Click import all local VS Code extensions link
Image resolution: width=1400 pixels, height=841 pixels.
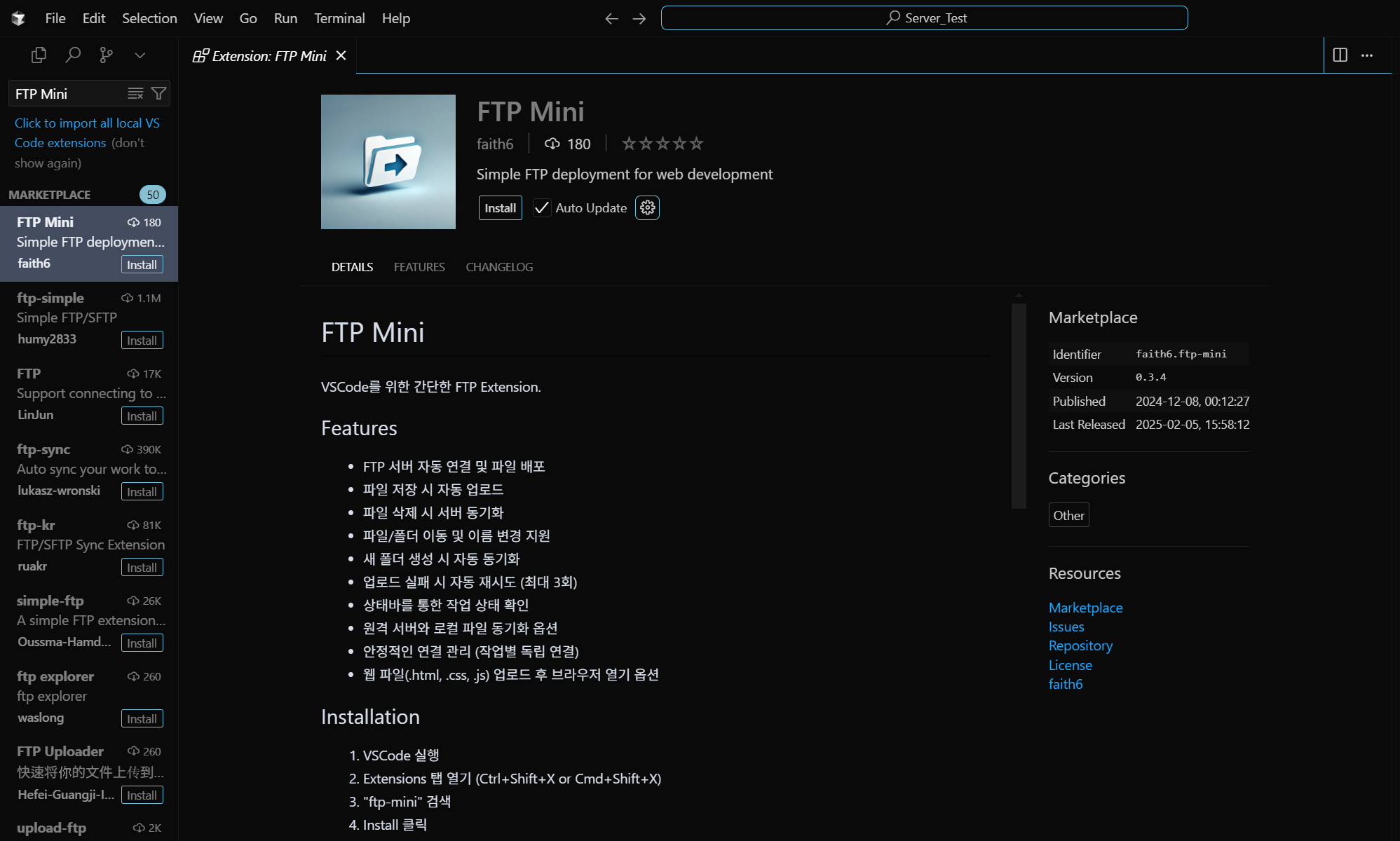87,132
